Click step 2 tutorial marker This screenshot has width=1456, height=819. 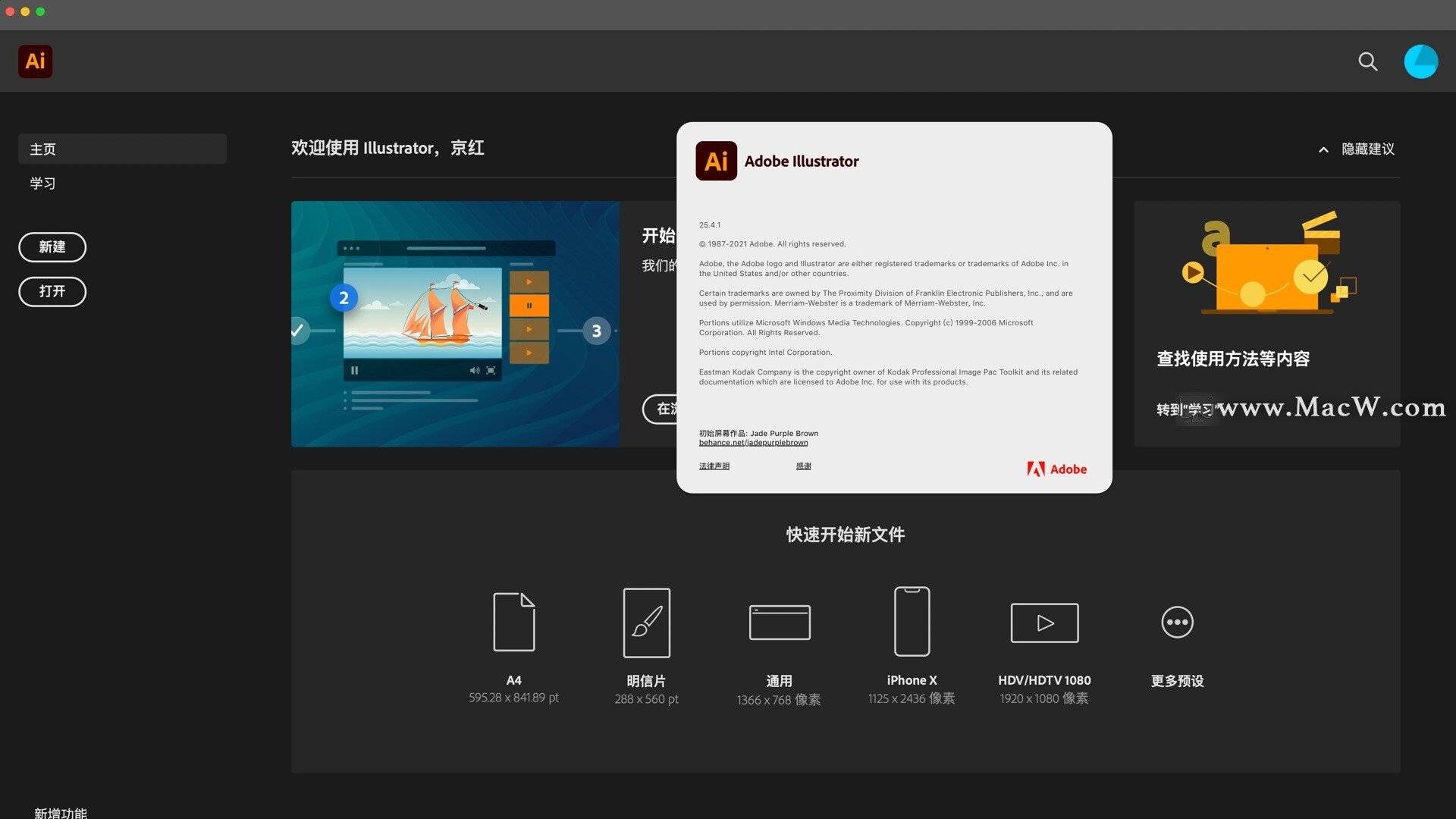coord(344,298)
